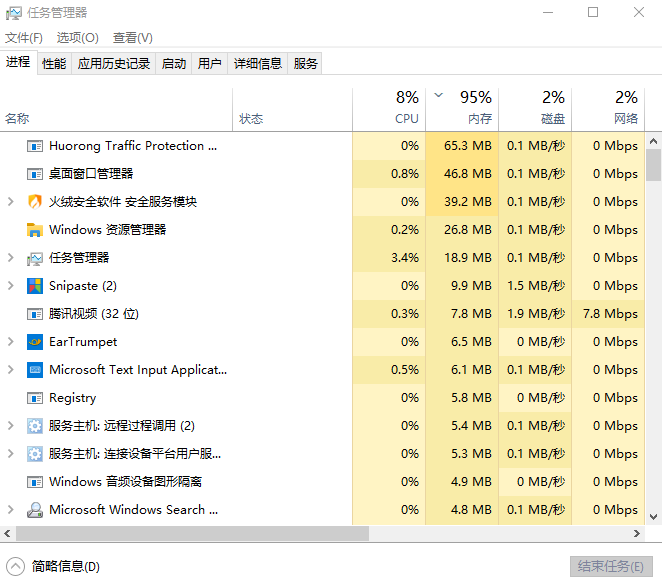The image size is (662, 587).
Task: Switch to the 启动 tab
Action: tap(174, 64)
